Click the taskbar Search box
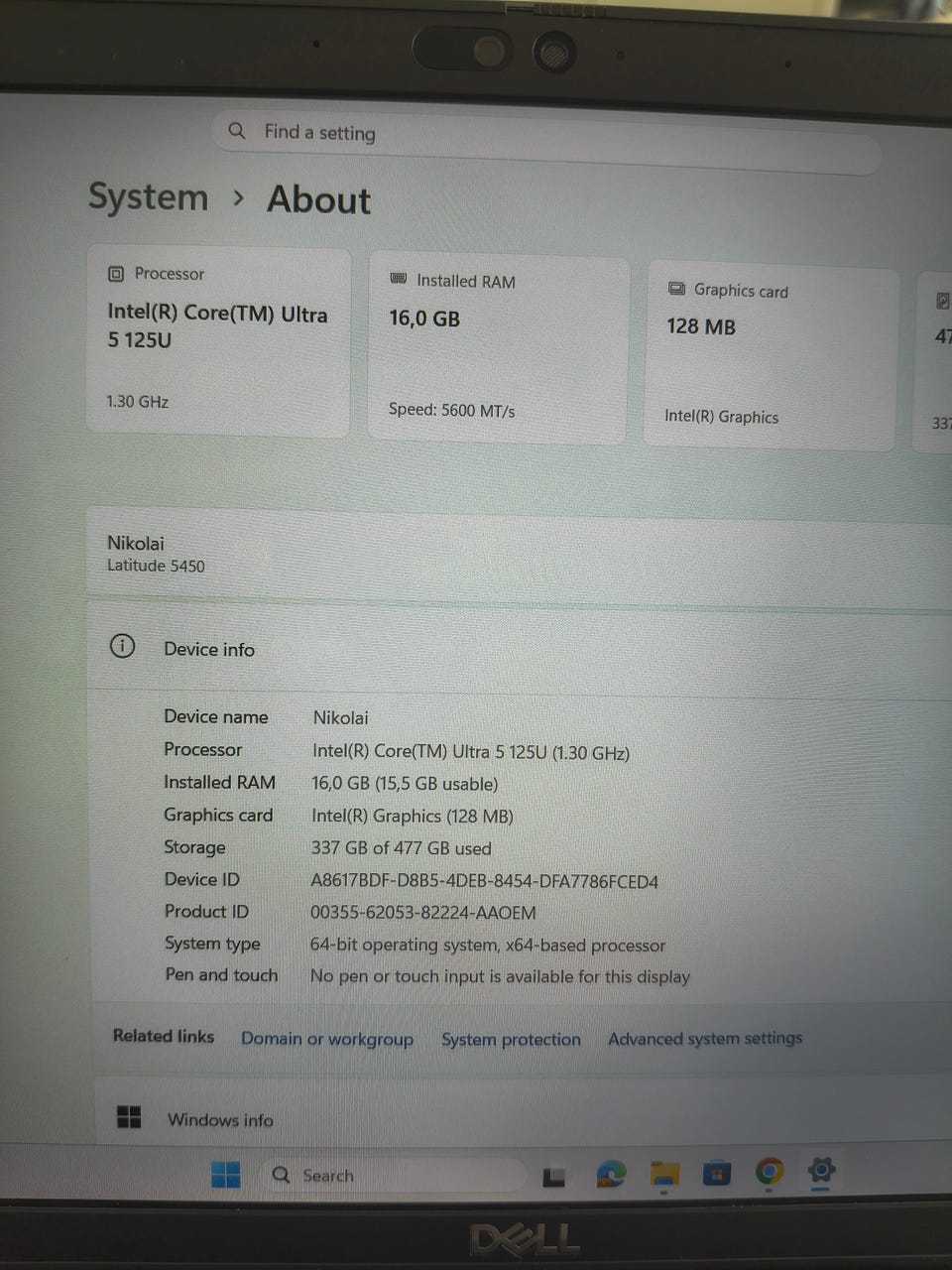 (393, 1175)
